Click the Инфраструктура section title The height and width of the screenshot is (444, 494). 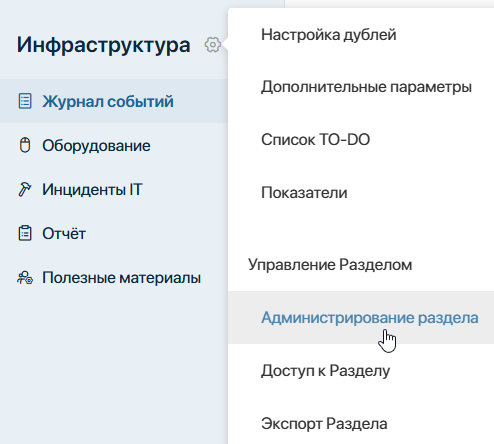[x=104, y=45]
